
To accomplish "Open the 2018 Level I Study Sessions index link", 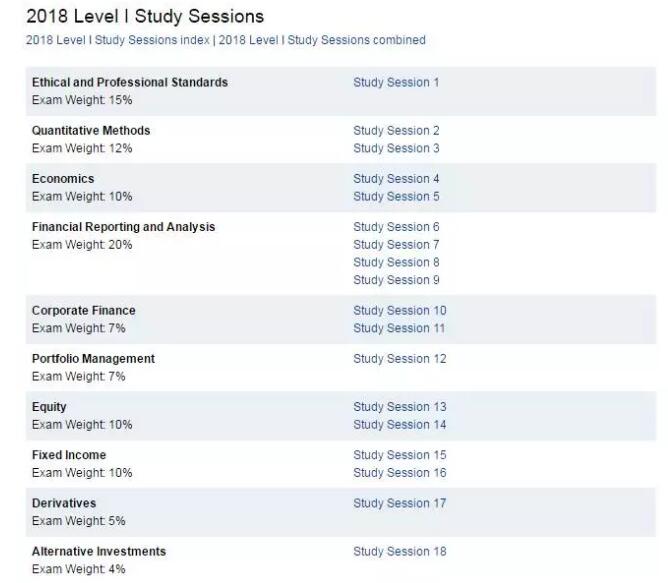I will 118,40.
